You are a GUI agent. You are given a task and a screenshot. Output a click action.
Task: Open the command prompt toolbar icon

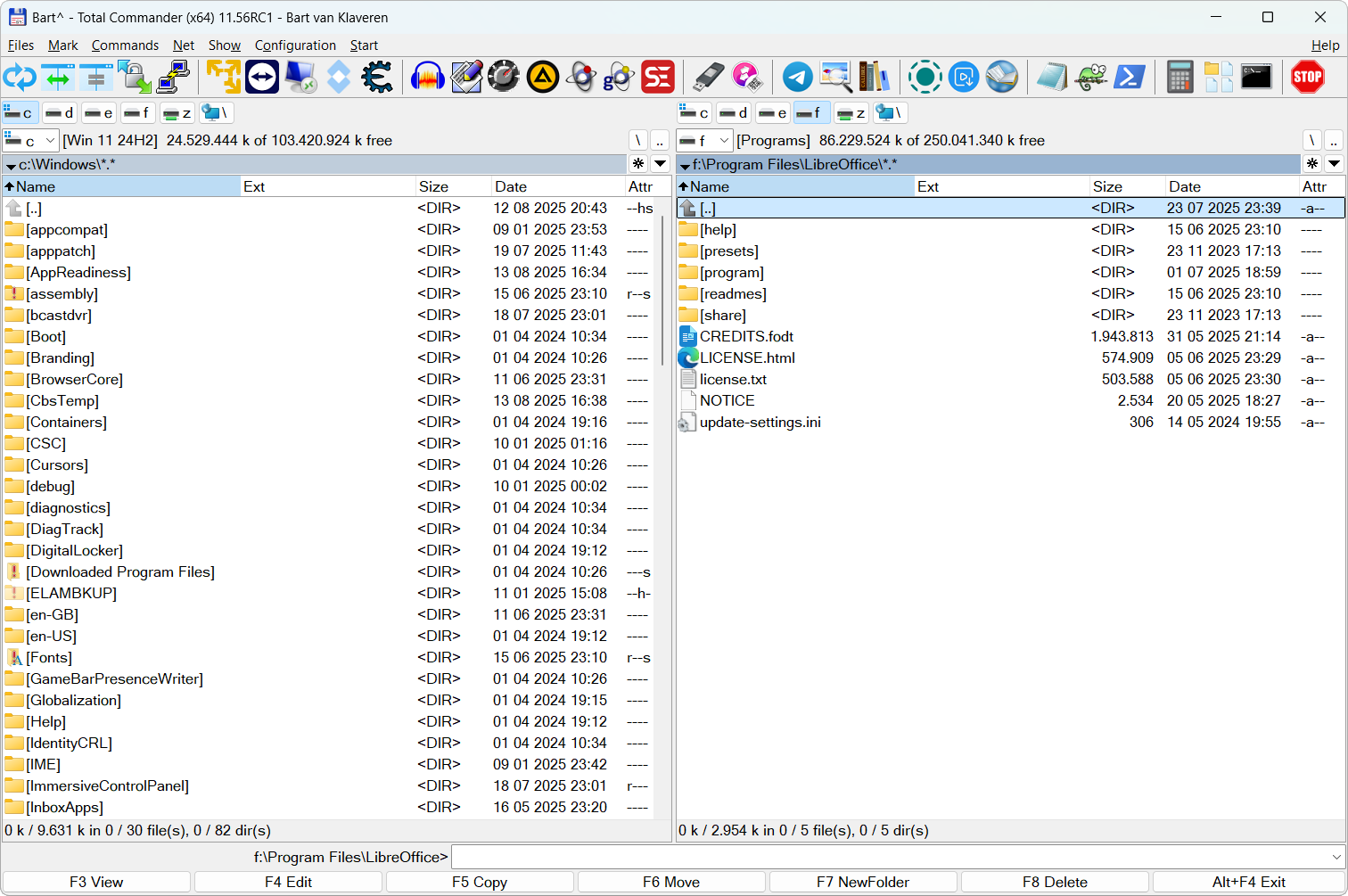[1256, 78]
